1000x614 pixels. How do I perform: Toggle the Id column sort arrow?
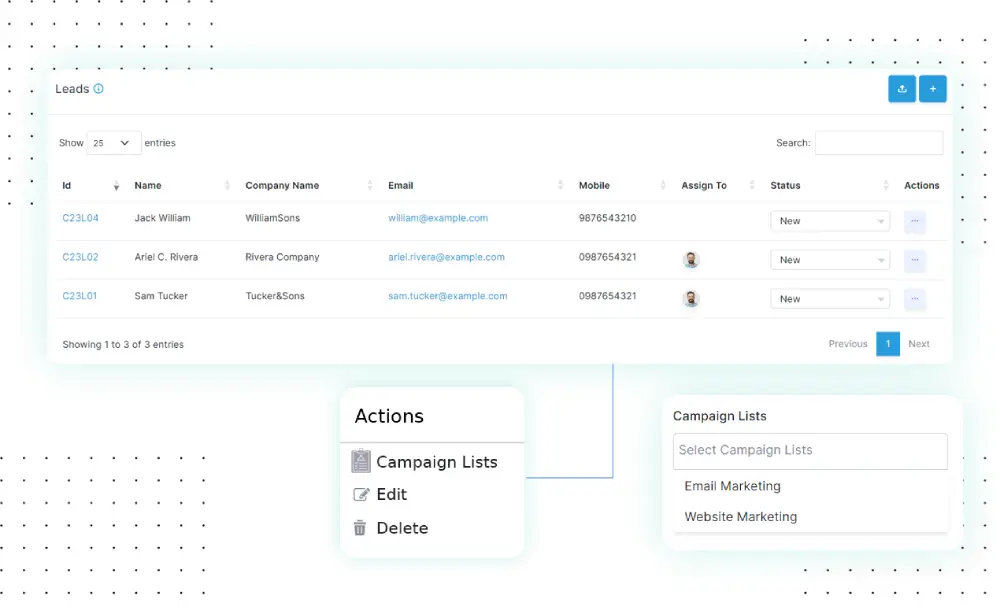[116, 186]
